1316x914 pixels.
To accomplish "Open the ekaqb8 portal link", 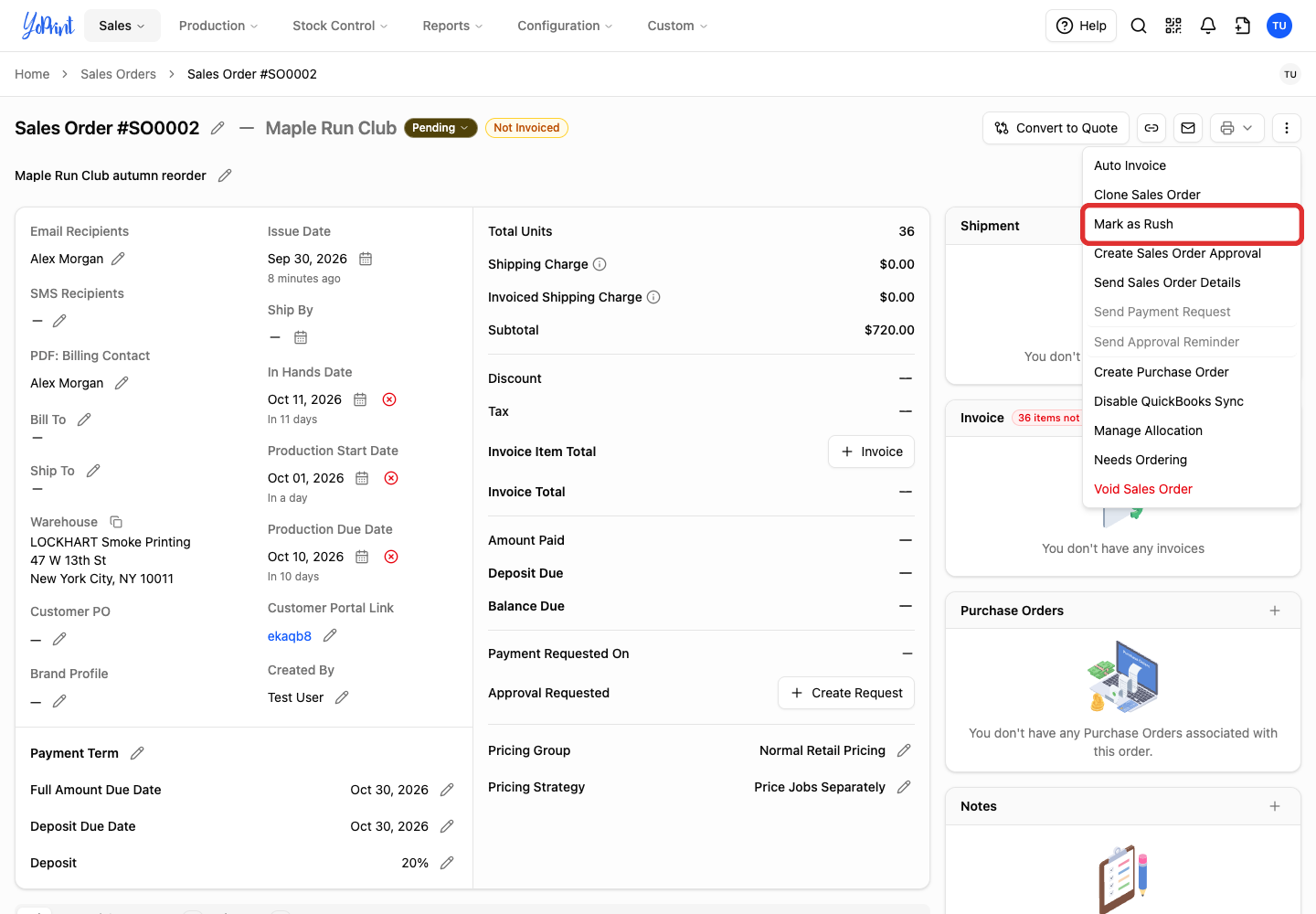I will pyautogui.click(x=290, y=636).
